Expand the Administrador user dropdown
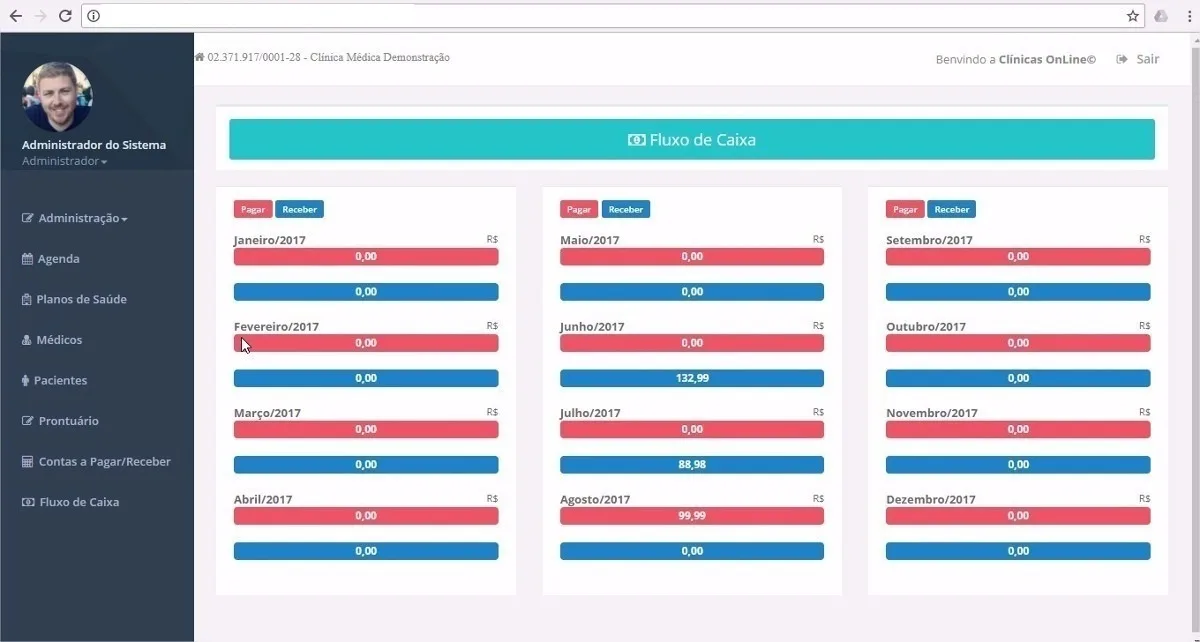Viewport: 1200px width, 642px height. point(64,161)
